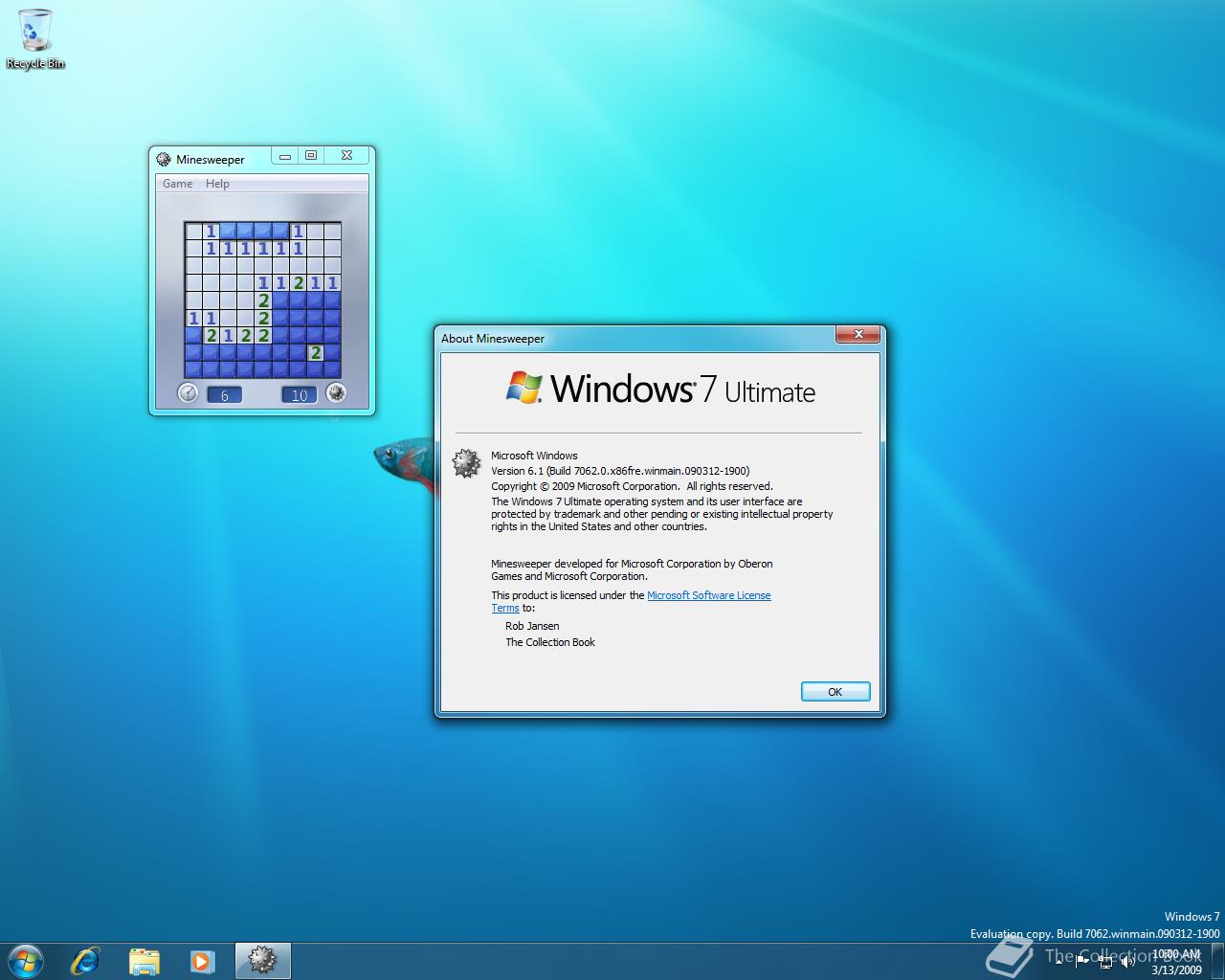The height and width of the screenshot is (980, 1225).
Task: Uncover the bottom-left corner tile of the minefield
Action: coord(193,370)
